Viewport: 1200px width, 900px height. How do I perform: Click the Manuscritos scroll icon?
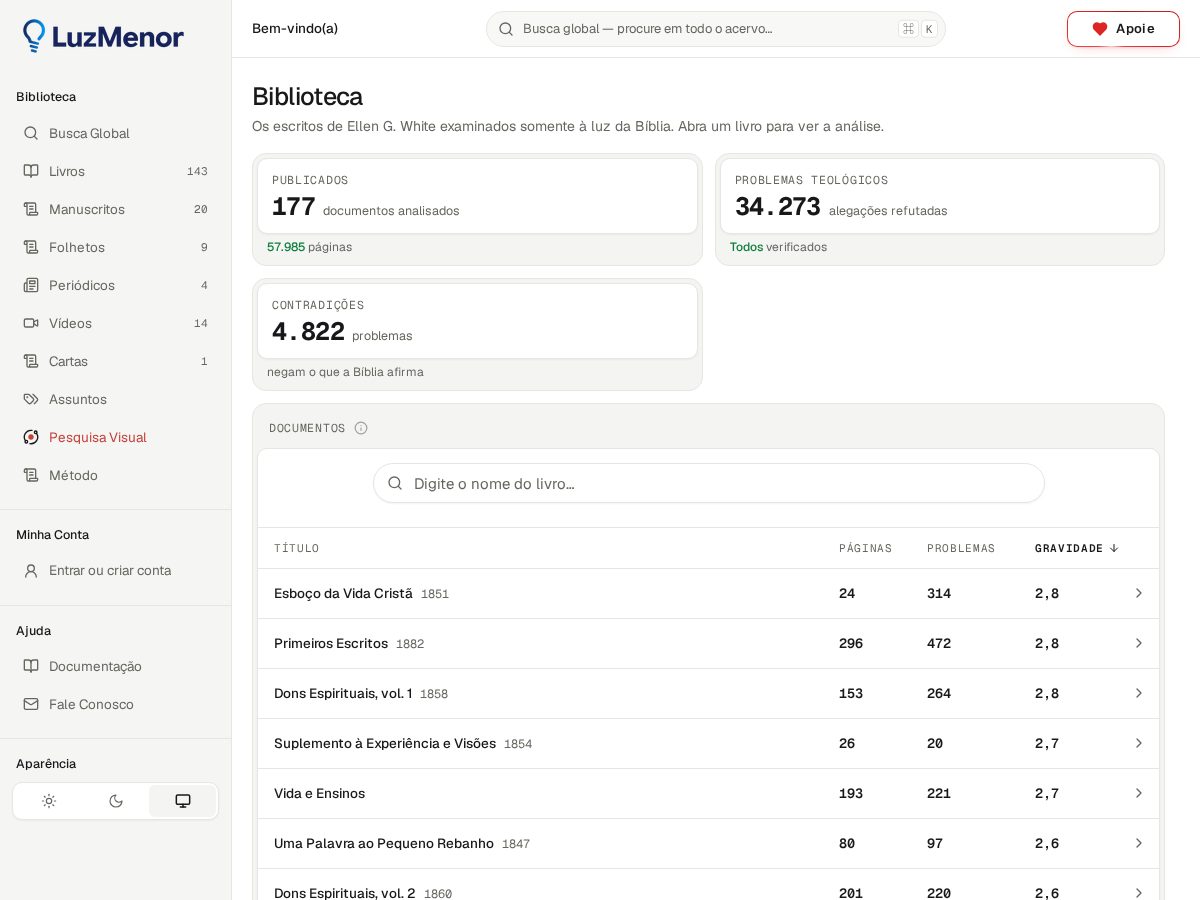31,209
